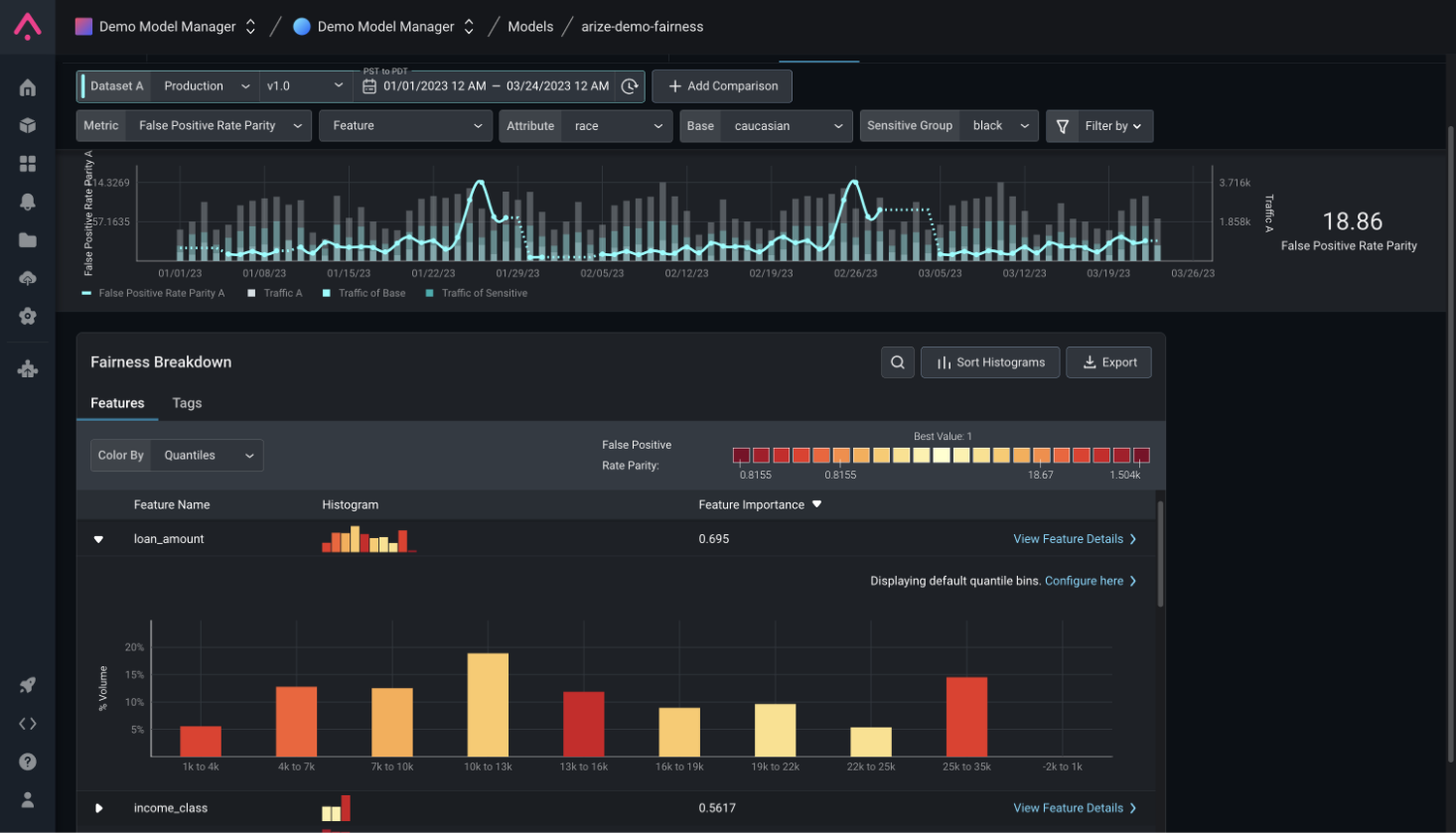Open the Production environment dropdown
The image size is (1456, 833).
coord(207,86)
